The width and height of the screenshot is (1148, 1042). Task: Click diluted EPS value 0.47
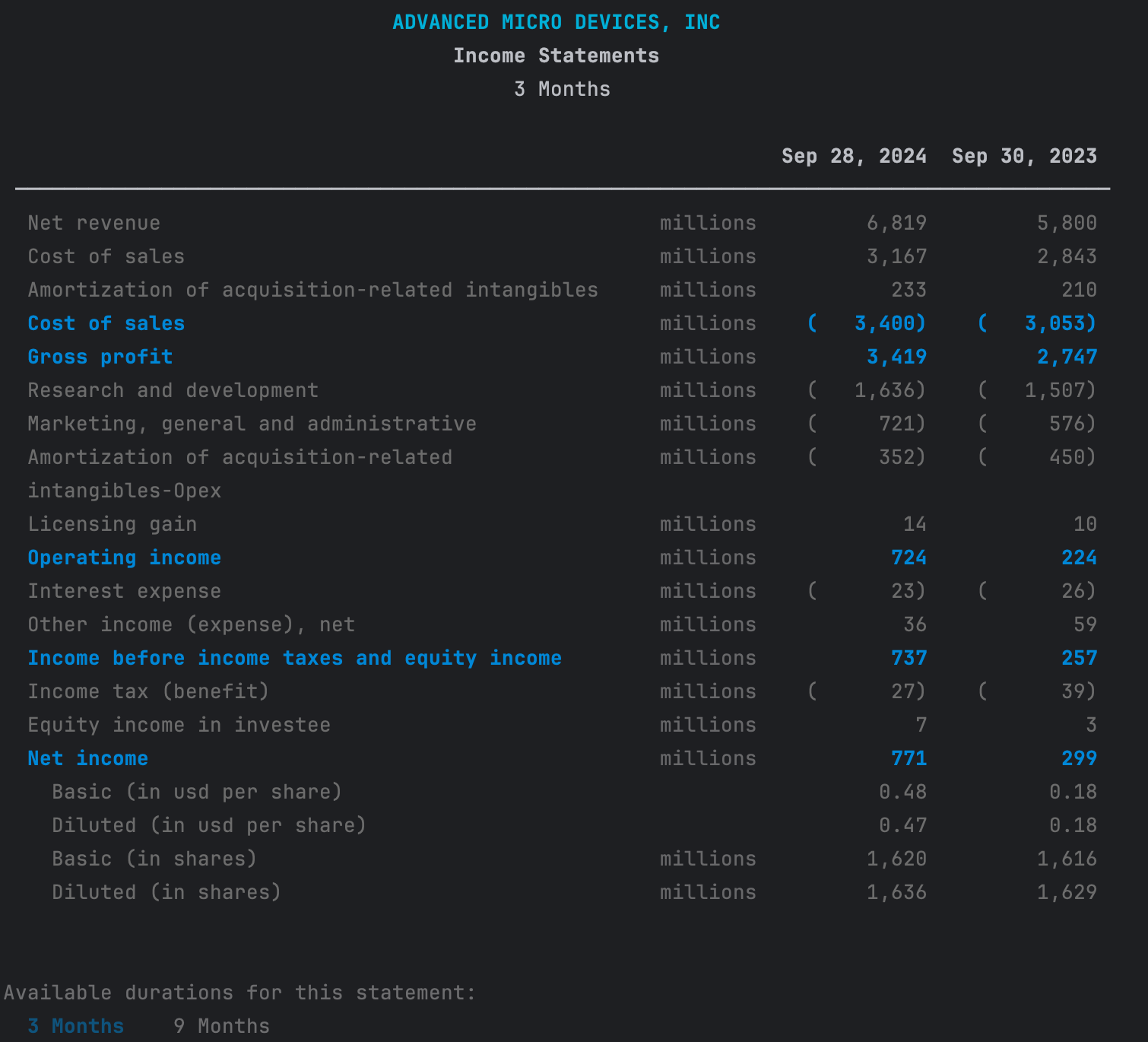pos(902,825)
